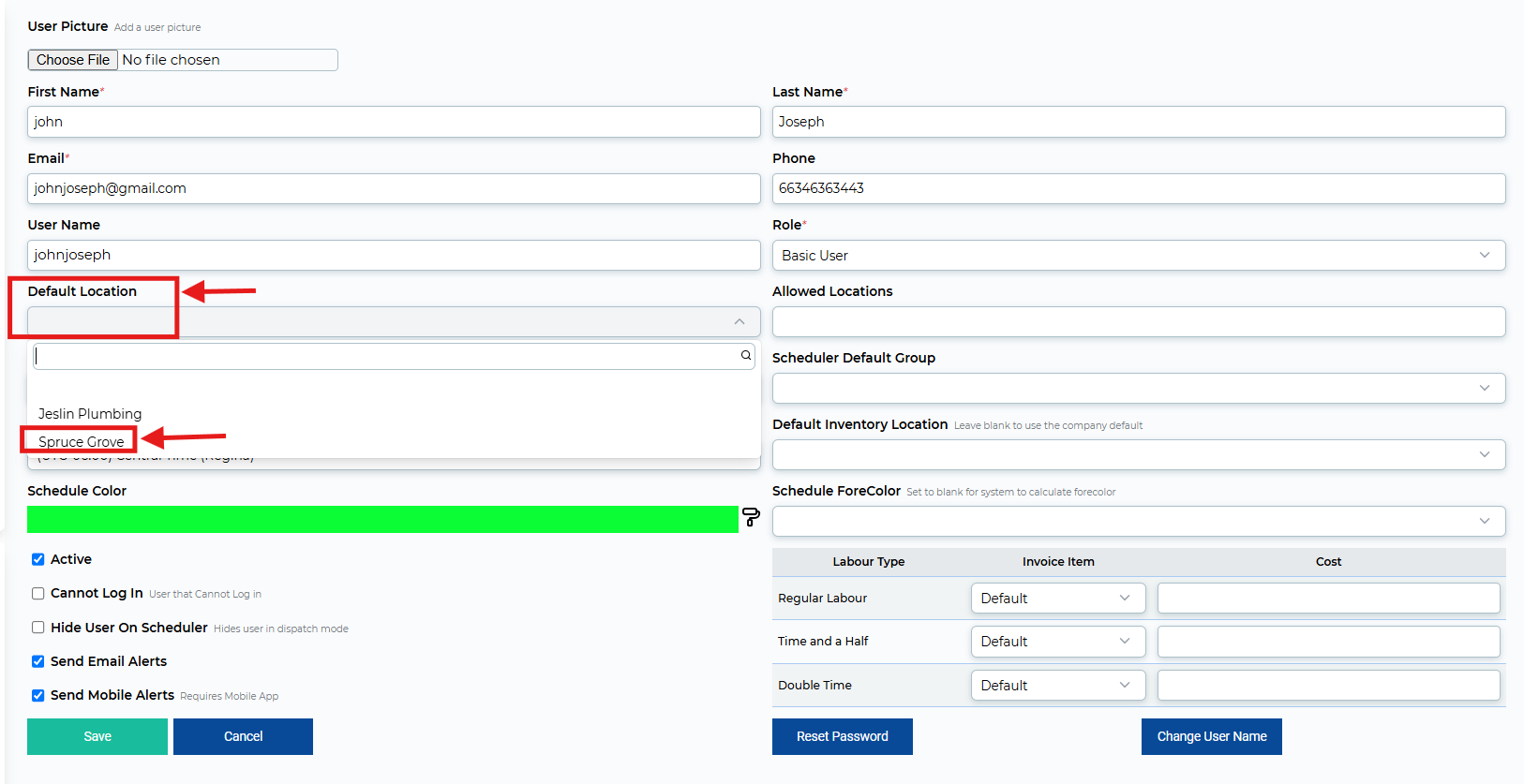
Task: Click the Cancel button
Action: pyautogui.click(x=243, y=737)
